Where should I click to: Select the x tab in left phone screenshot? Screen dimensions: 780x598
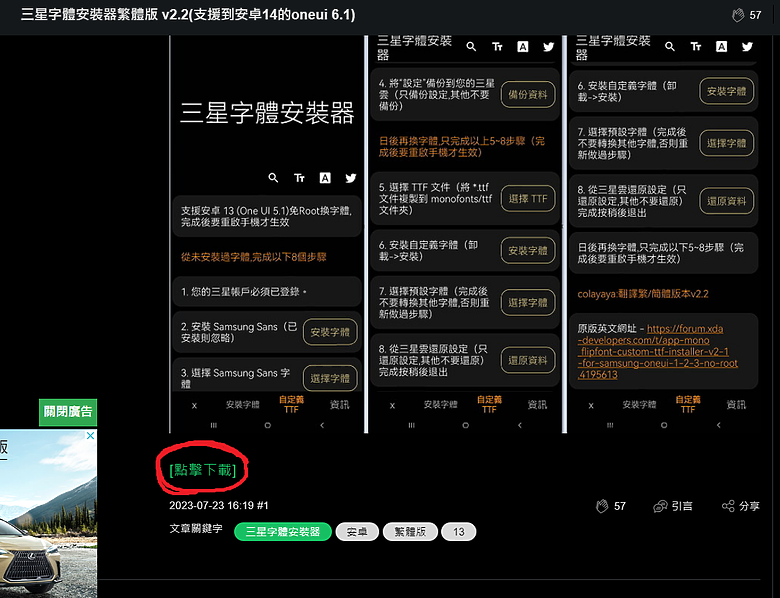195,405
